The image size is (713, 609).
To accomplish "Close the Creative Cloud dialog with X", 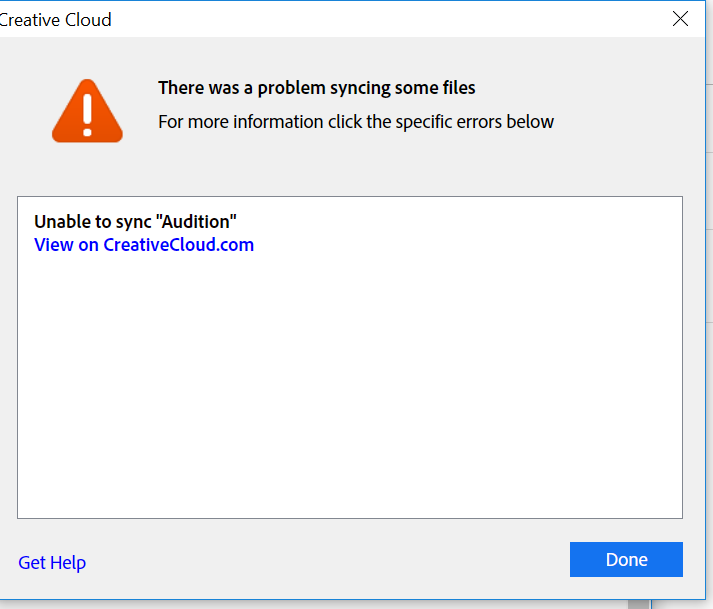I will click(x=680, y=19).
